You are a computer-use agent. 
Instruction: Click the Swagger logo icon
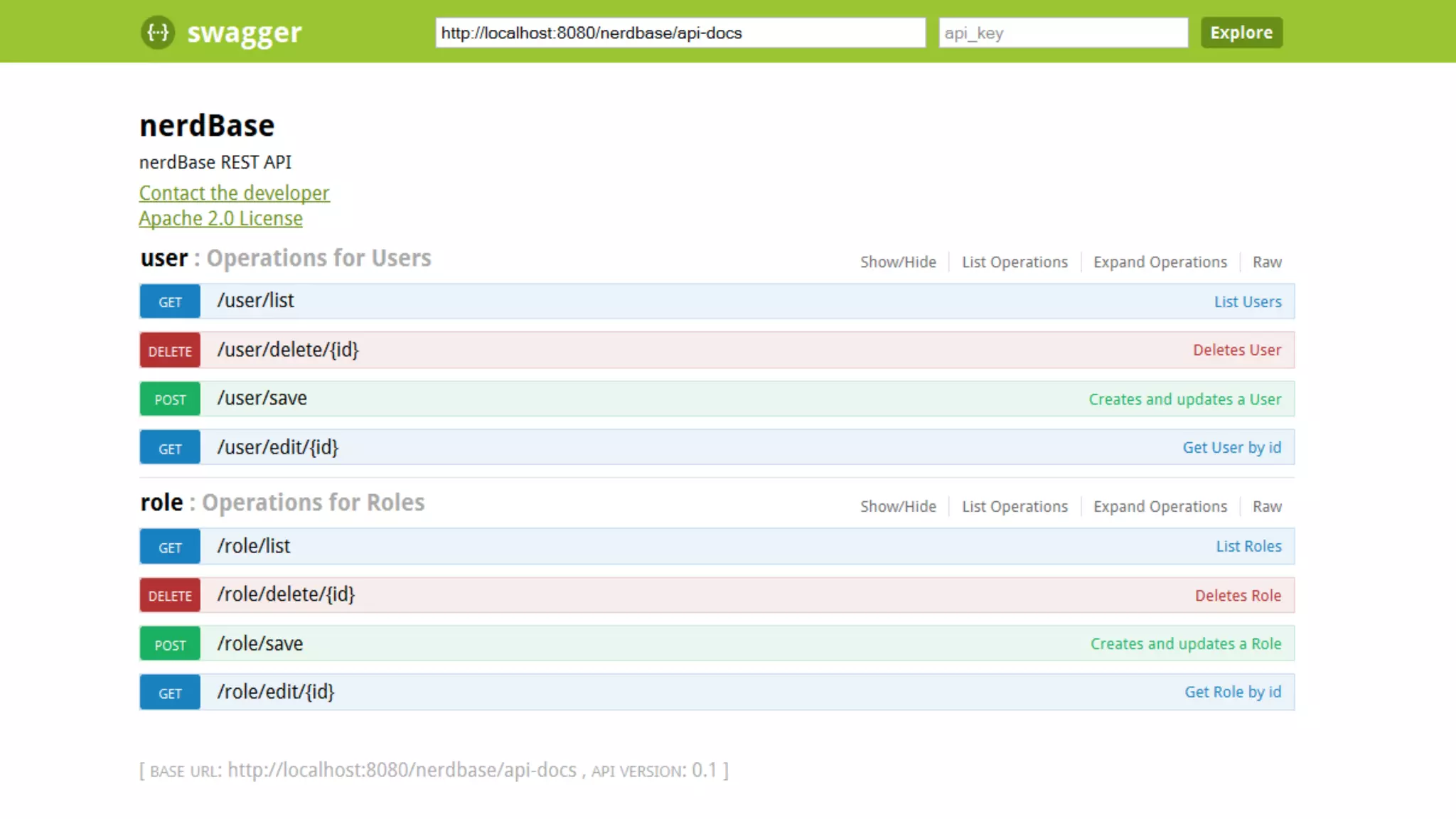click(x=157, y=33)
